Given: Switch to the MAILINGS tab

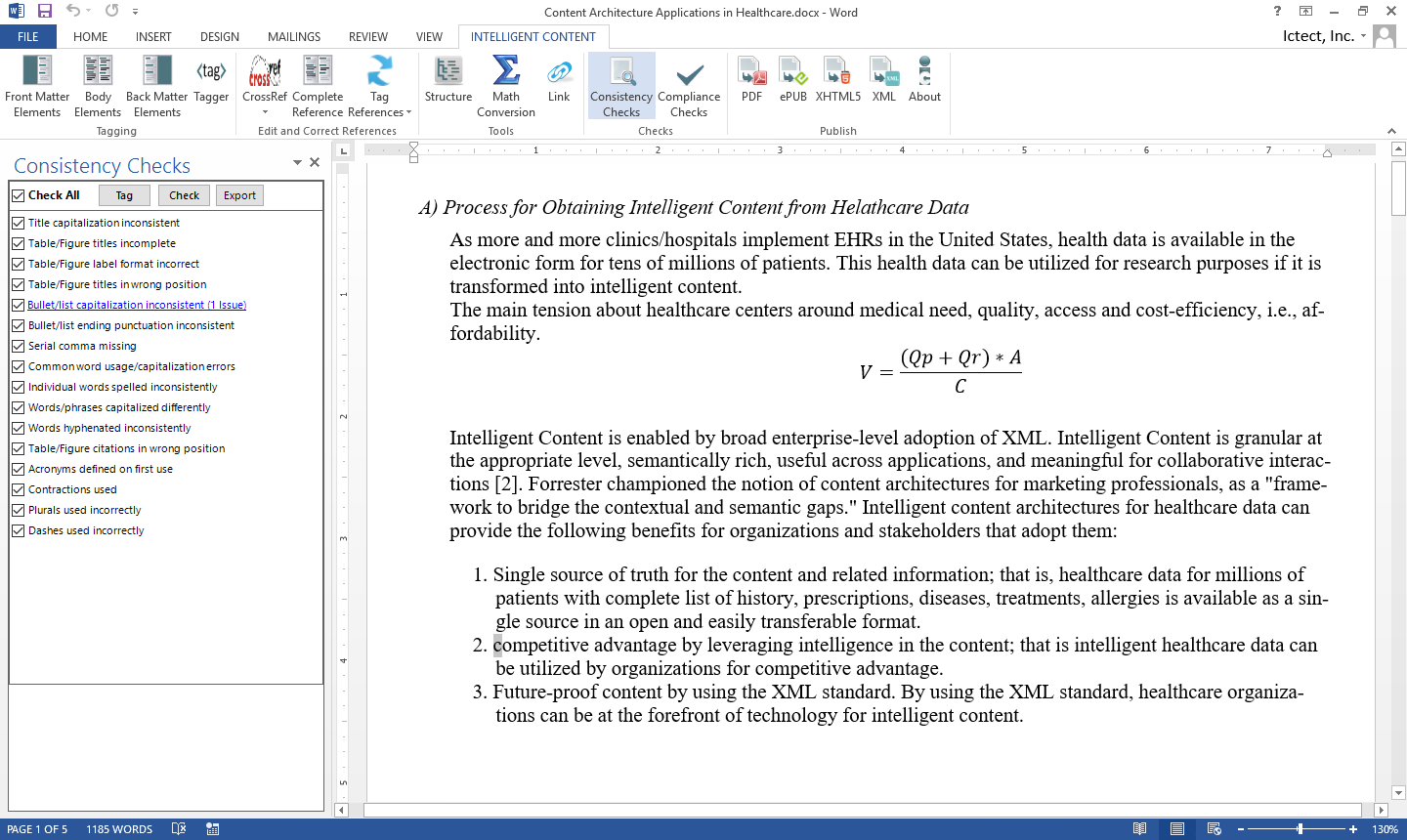Looking at the screenshot, I should pyautogui.click(x=293, y=37).
